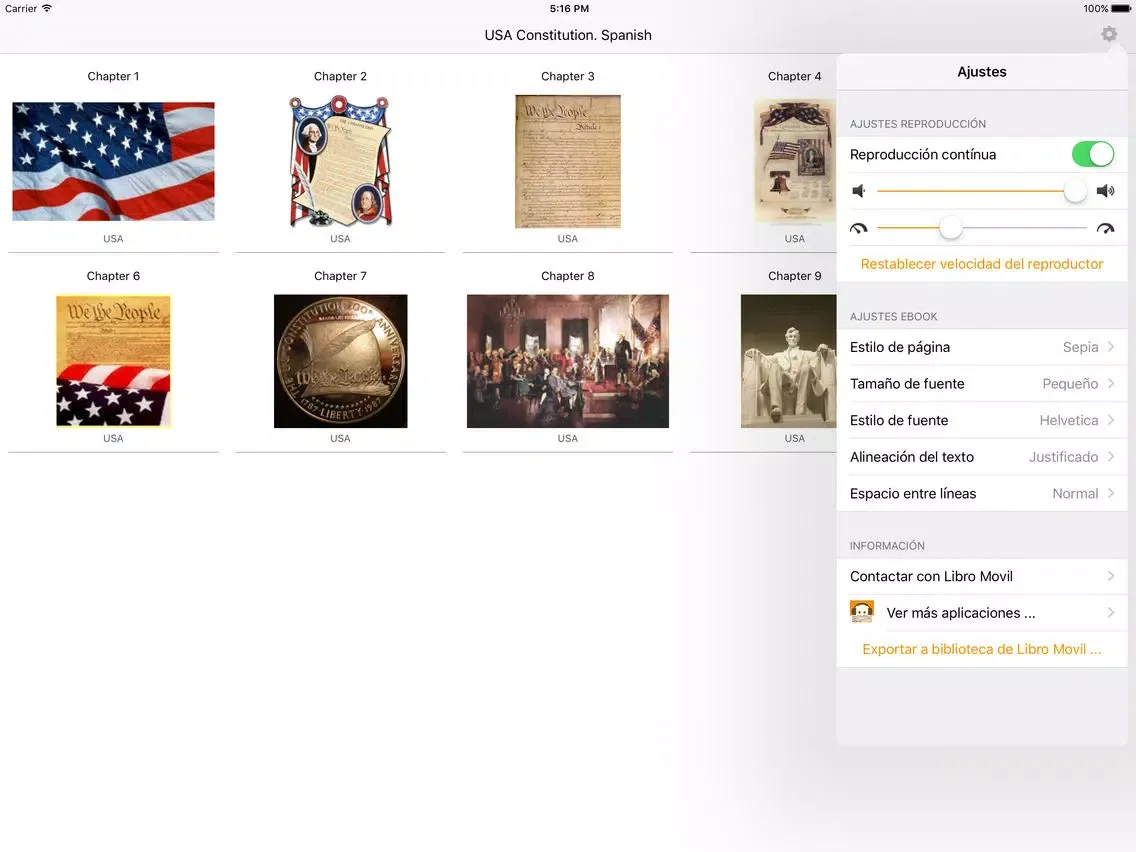Open Estilo de página option
The width and height of the screenshot is (1136, 852).
pos(982,347)
